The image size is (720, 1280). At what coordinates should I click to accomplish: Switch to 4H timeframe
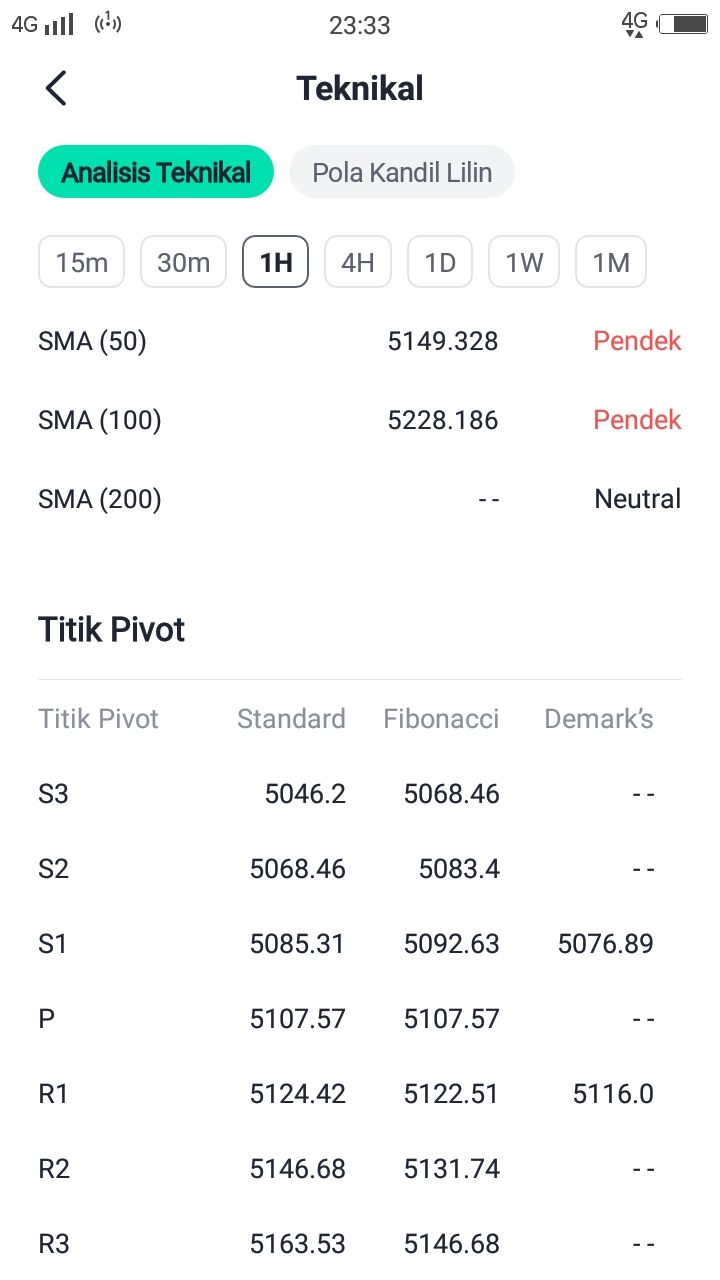coord(358,262)
